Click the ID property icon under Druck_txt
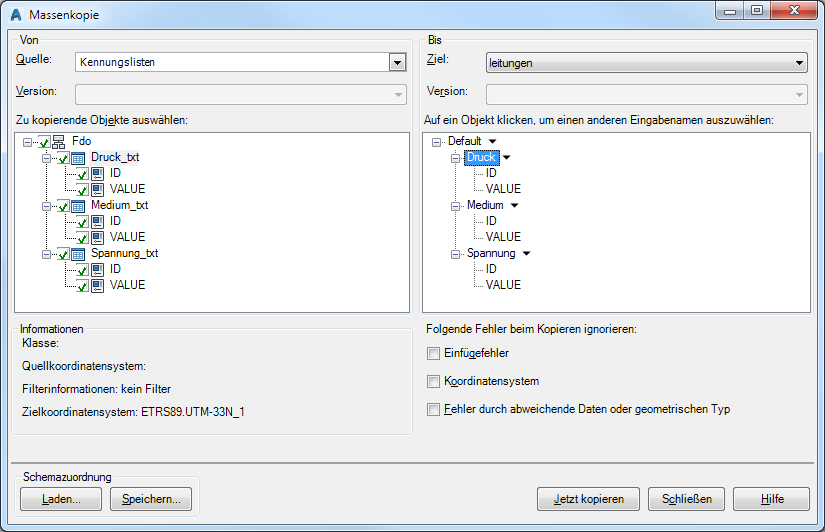 [98, 174]
